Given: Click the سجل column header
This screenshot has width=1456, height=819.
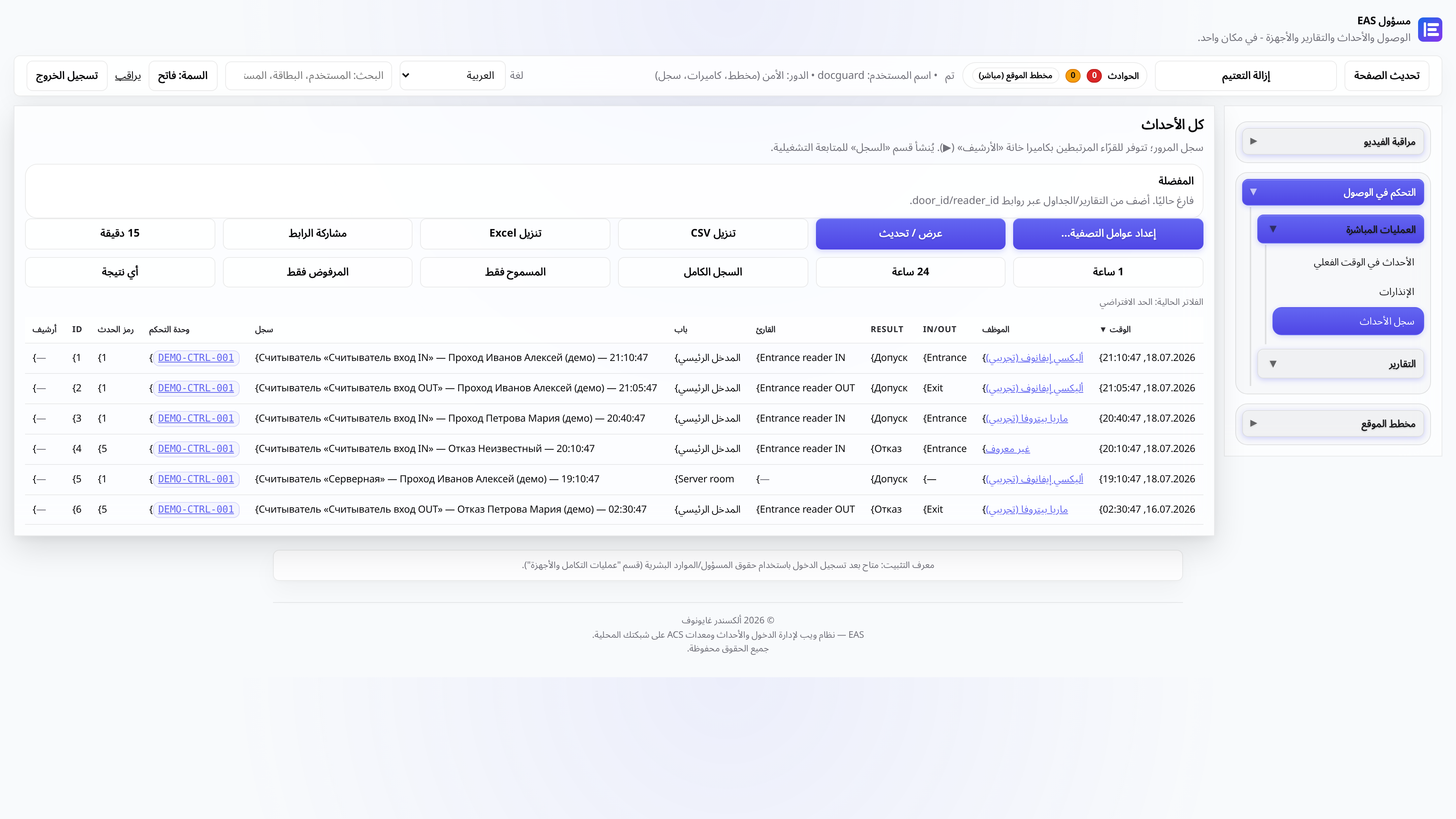Looking at the screenshot, I should tap(264, 329).
